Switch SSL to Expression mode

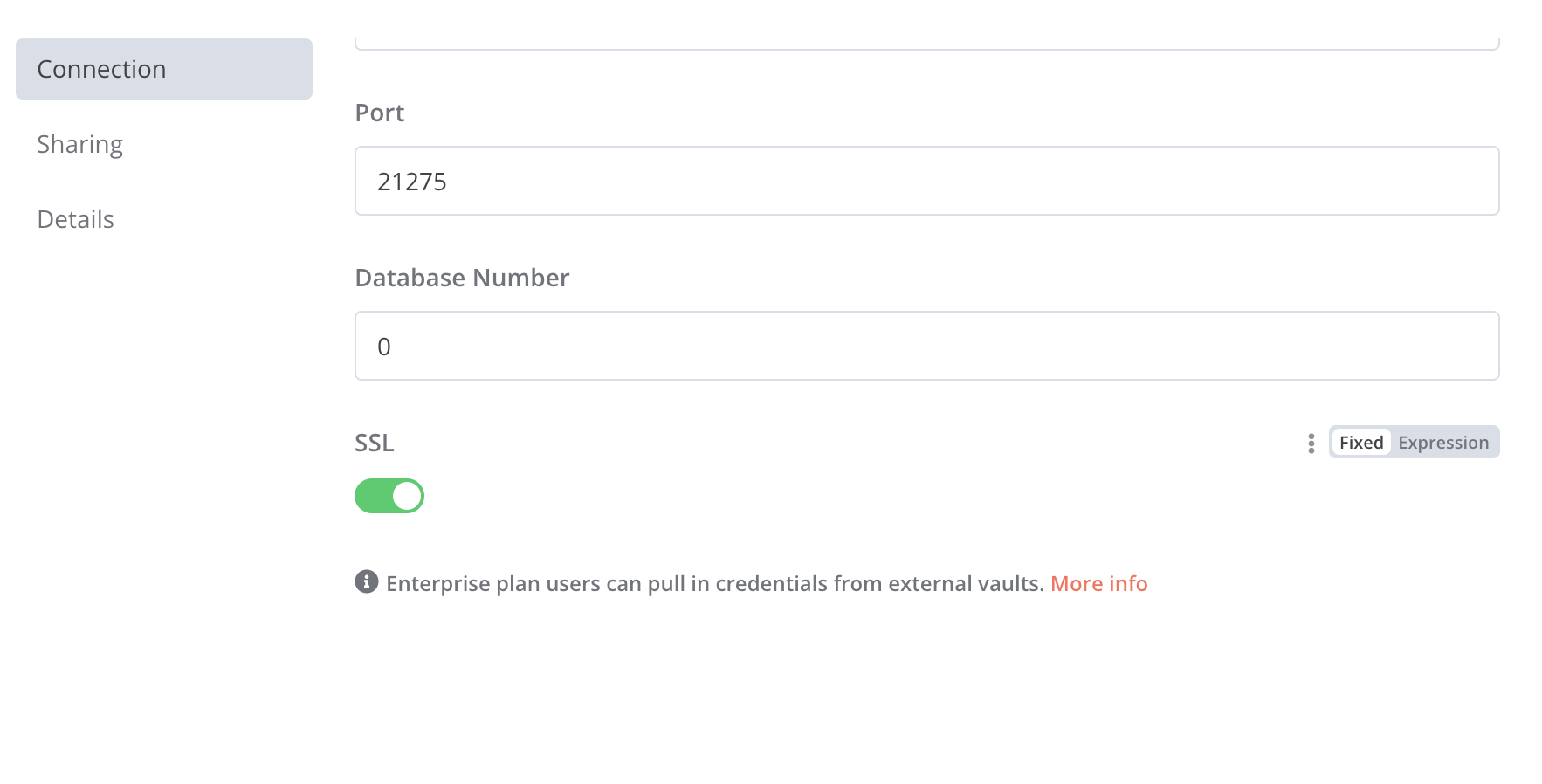(1443, 443)
